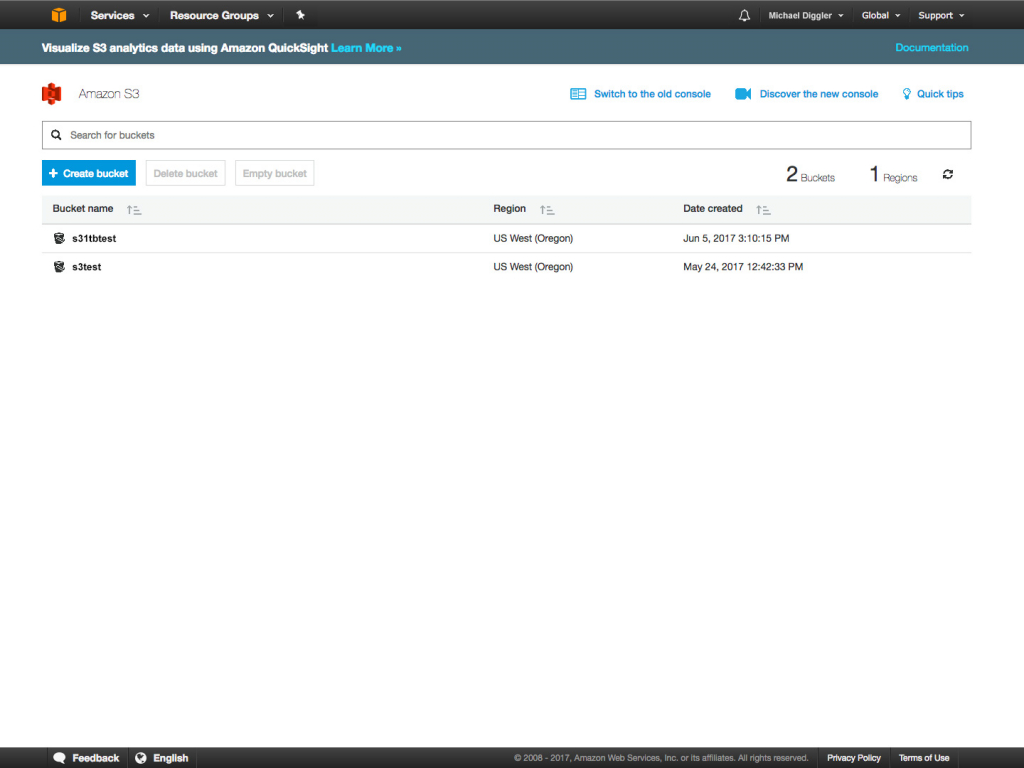Follow the Switch to the old console link
Image resolution: width=1024 pixels, height=768 pixels.
click(651, 94)
